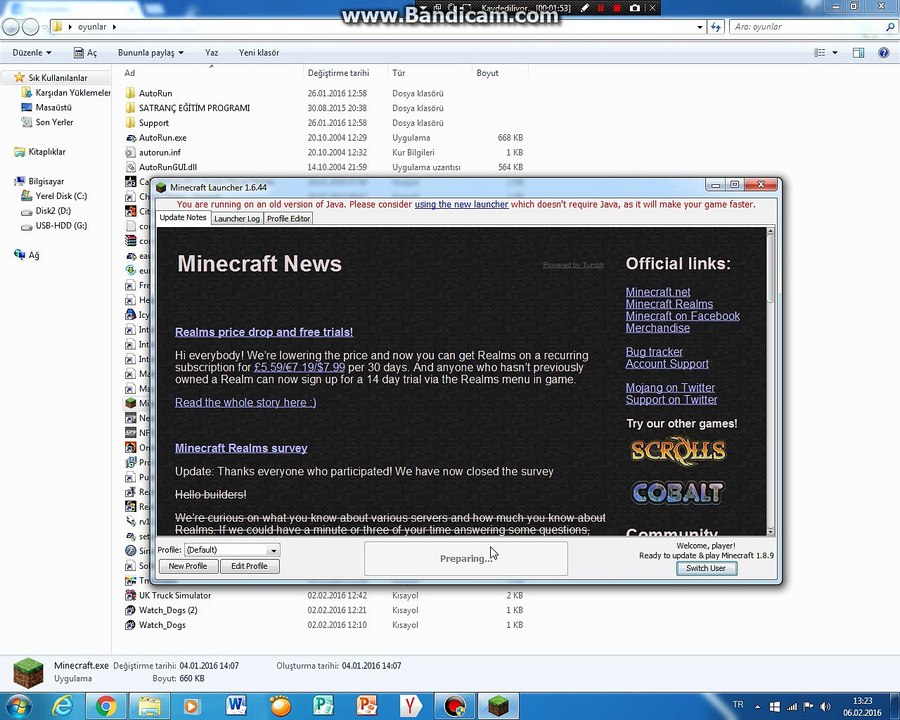Click the Aç toolbar item
The width and height of the screenshot is (900, 720).
(x=86, y=53)
